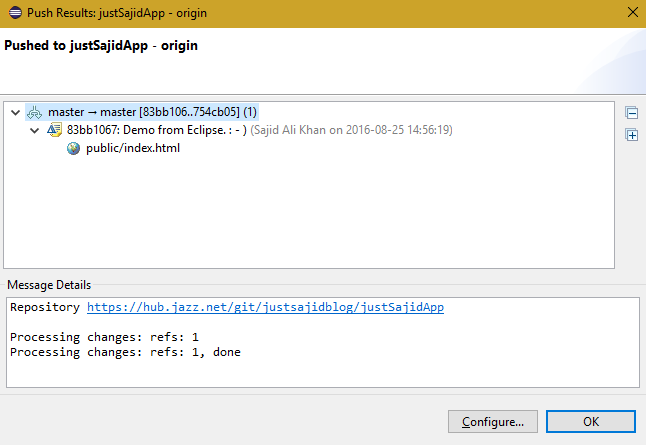Collapse the master → master tree node

click(x=16, y=112)
